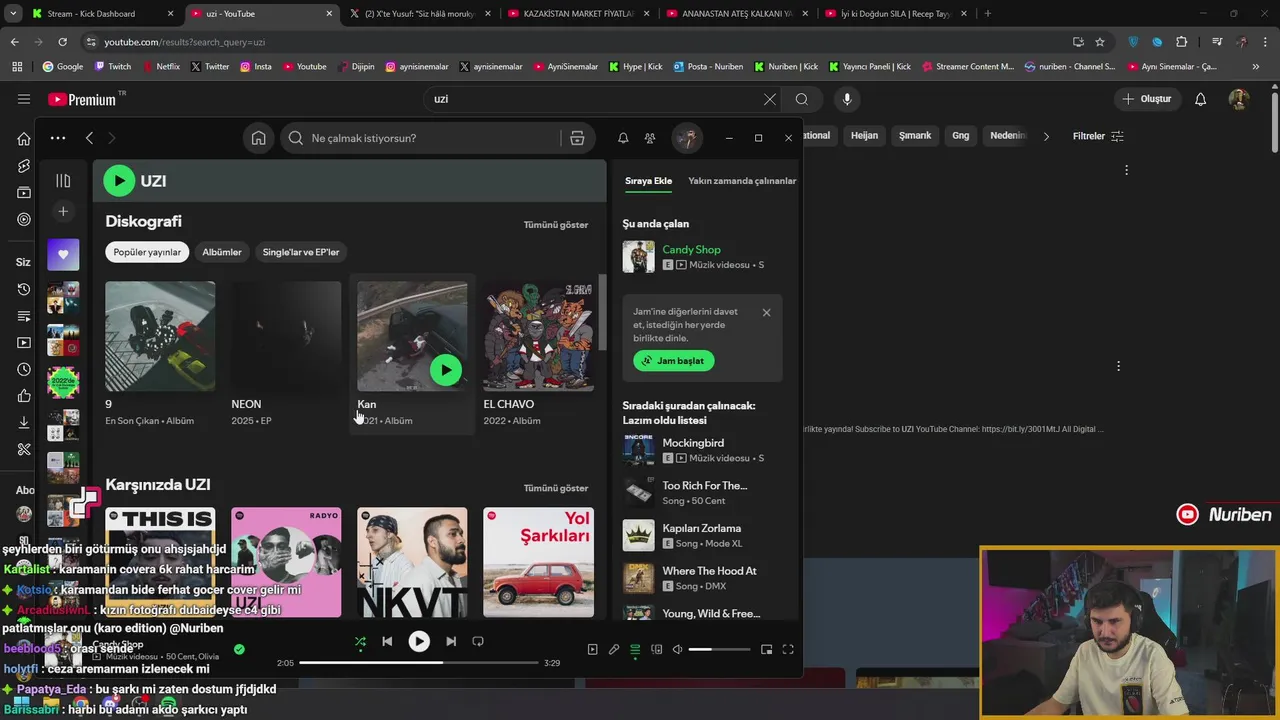Select Popüler yayınlar filter chip
The height and width of the screenshot is (720, 1280).
(x=147, y=252)
